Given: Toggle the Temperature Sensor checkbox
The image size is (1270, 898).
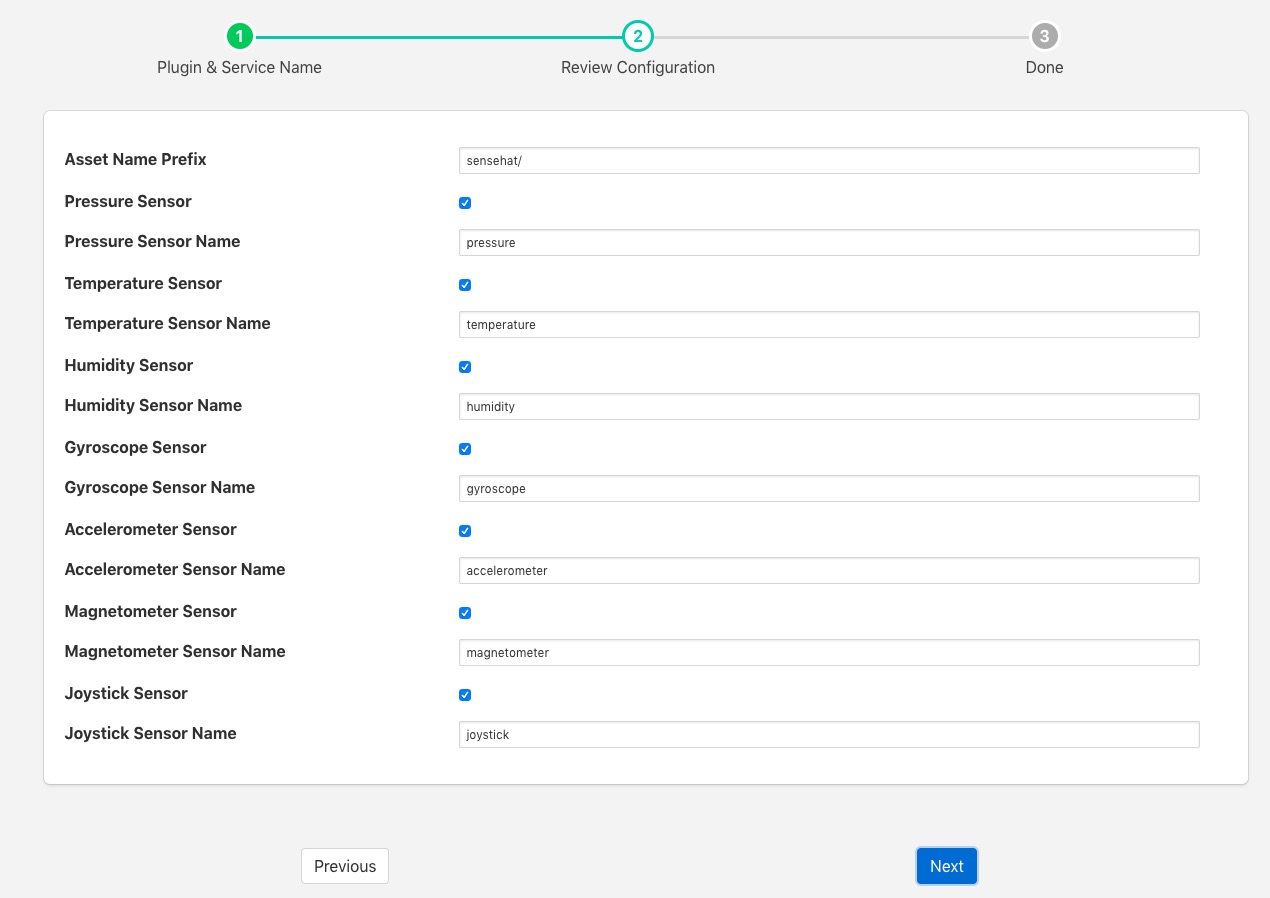Looking at the screenshot, I should (x=465, y=285).
